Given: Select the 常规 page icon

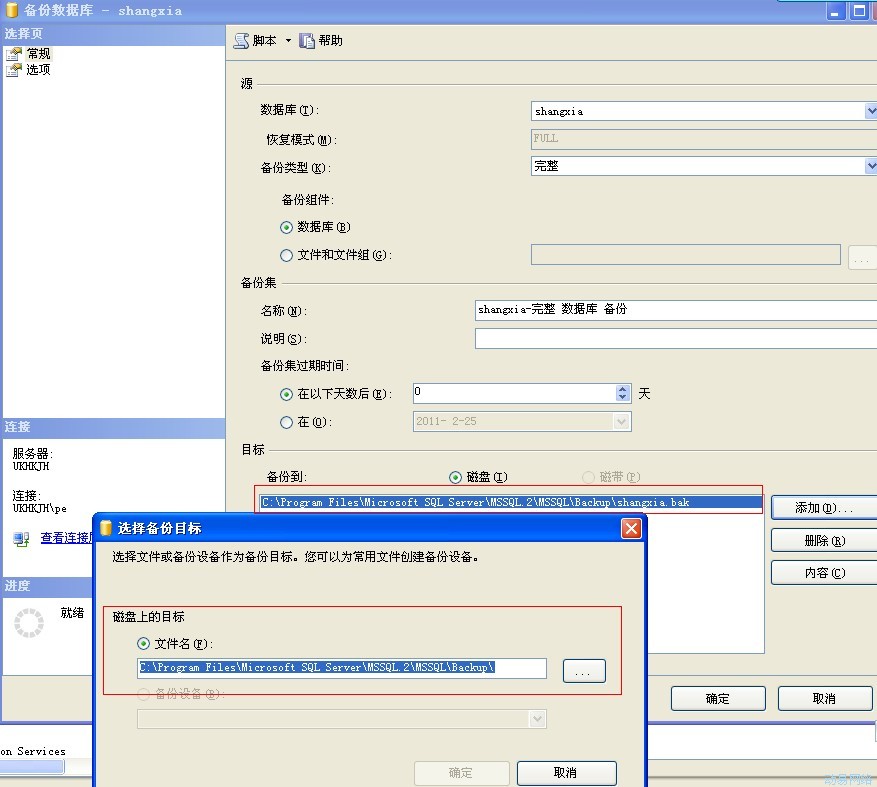Looking at the screenshot, I should (13, 54).
